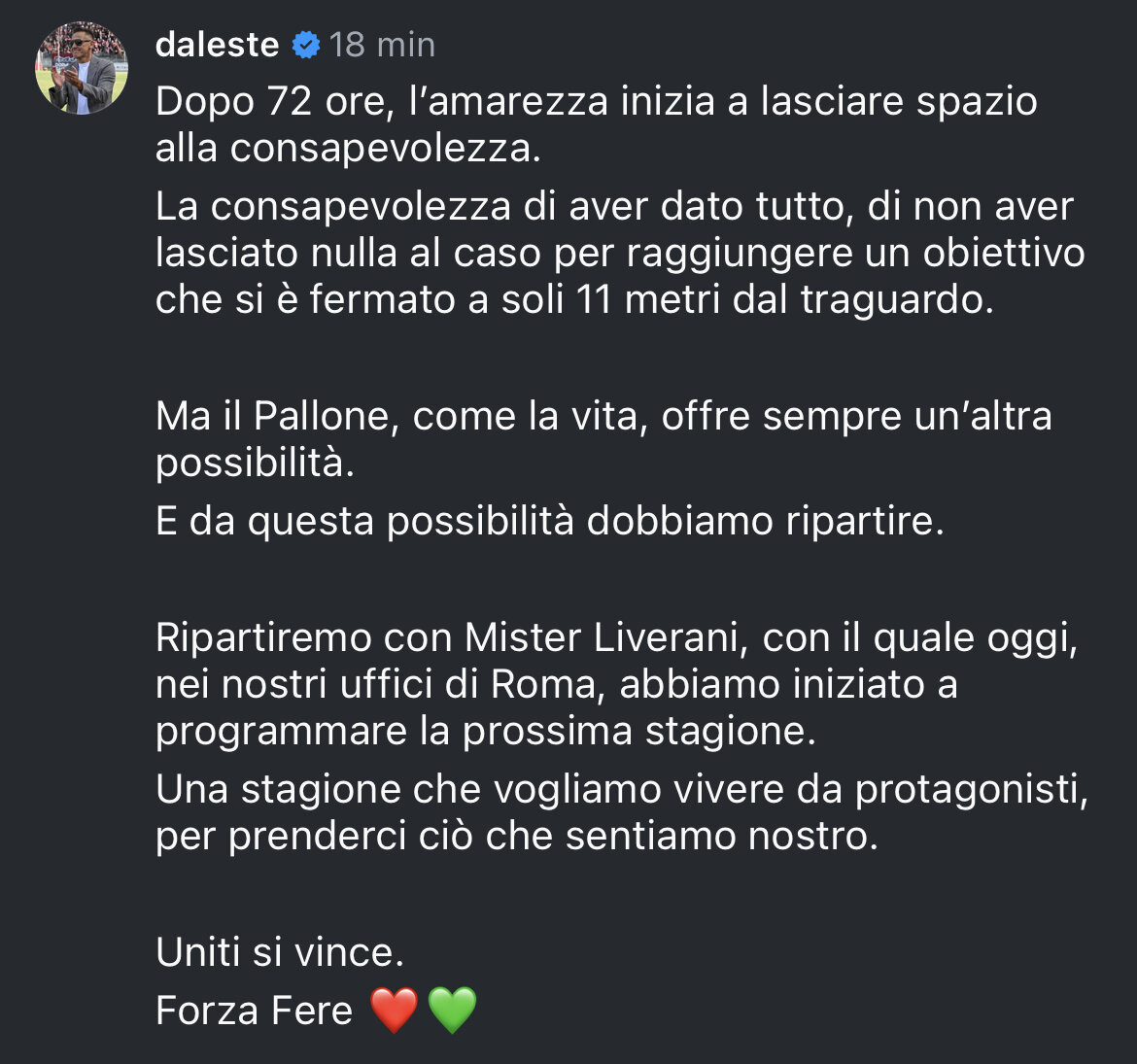The height and width of the screenshot is (1064, 1137).
Task: Click line mentioning uffici di Roma
Action: [556, 685]
